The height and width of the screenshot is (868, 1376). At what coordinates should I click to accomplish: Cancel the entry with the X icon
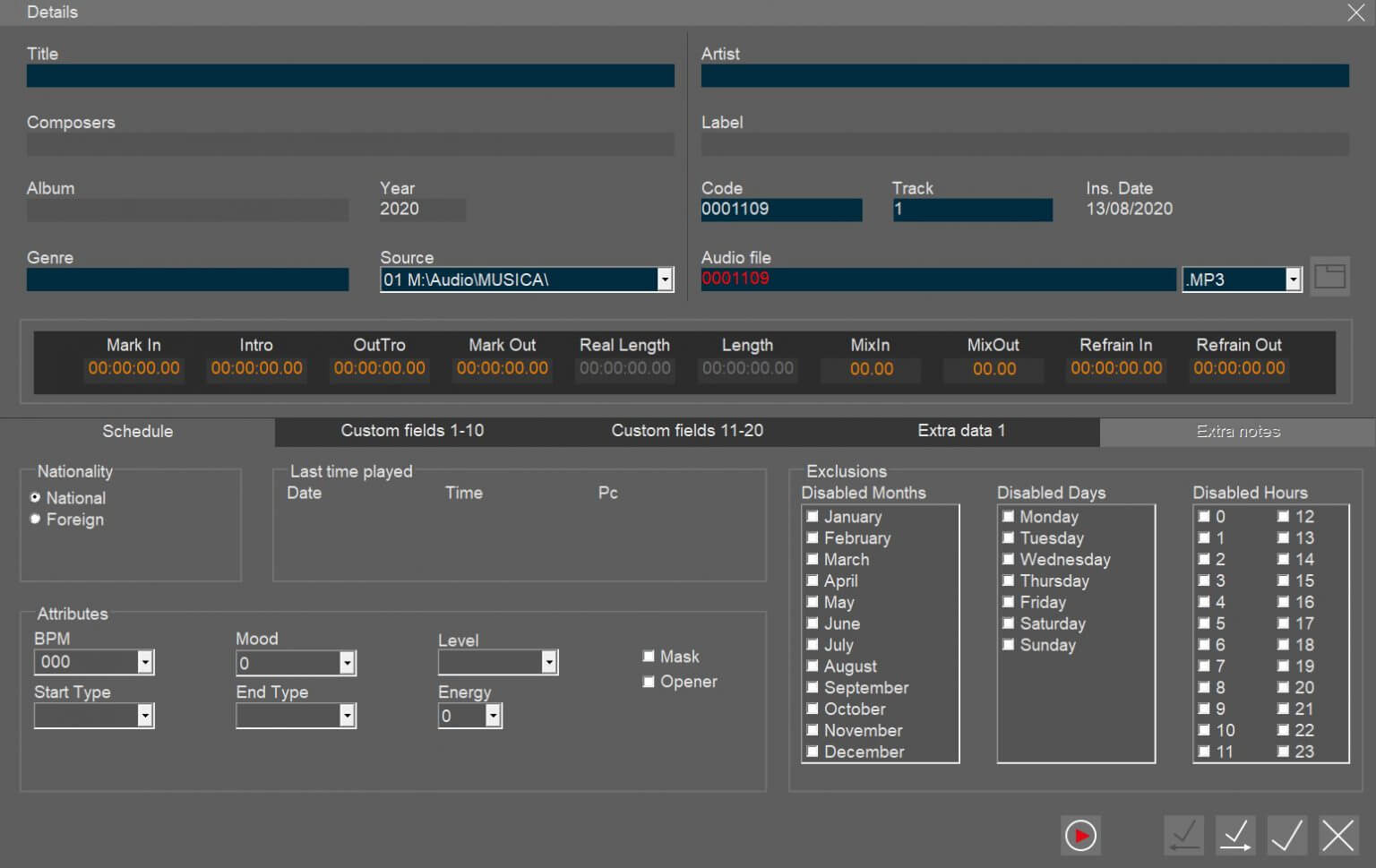tap(1337, 835)
